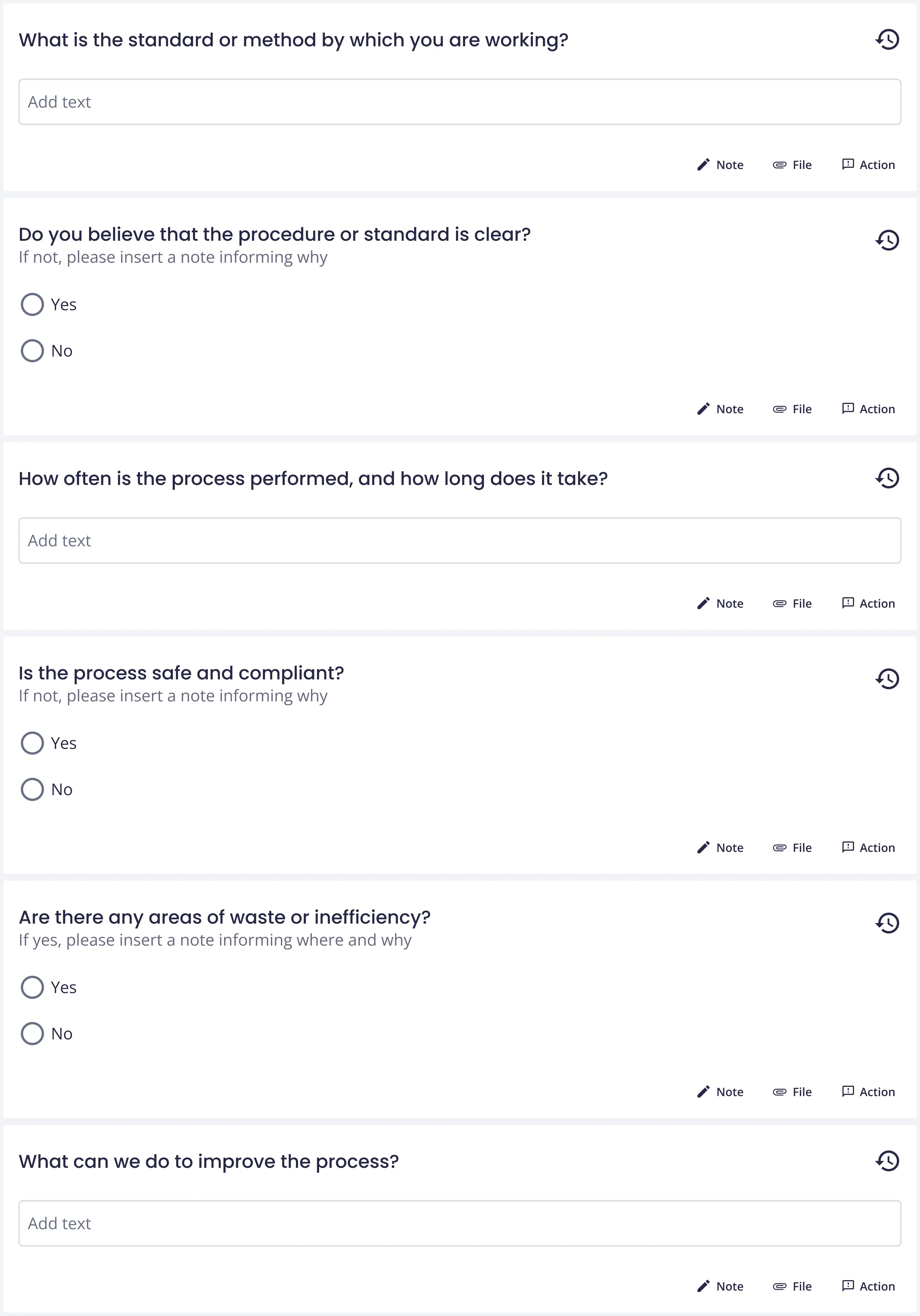Viewport: 920px width, 1316px height.
Task: Create an Action for the improve the process question
Action: tap(869, 1286)
